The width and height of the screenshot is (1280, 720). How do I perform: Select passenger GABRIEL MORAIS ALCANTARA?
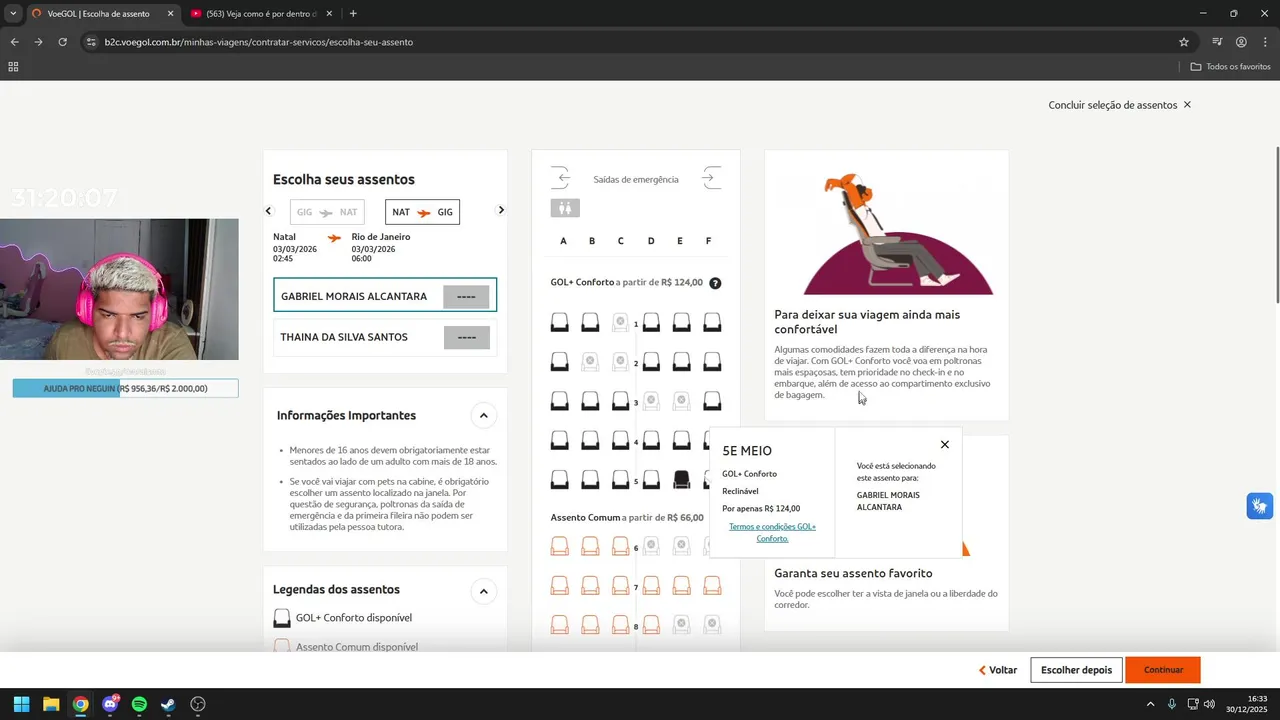(385, 296)
